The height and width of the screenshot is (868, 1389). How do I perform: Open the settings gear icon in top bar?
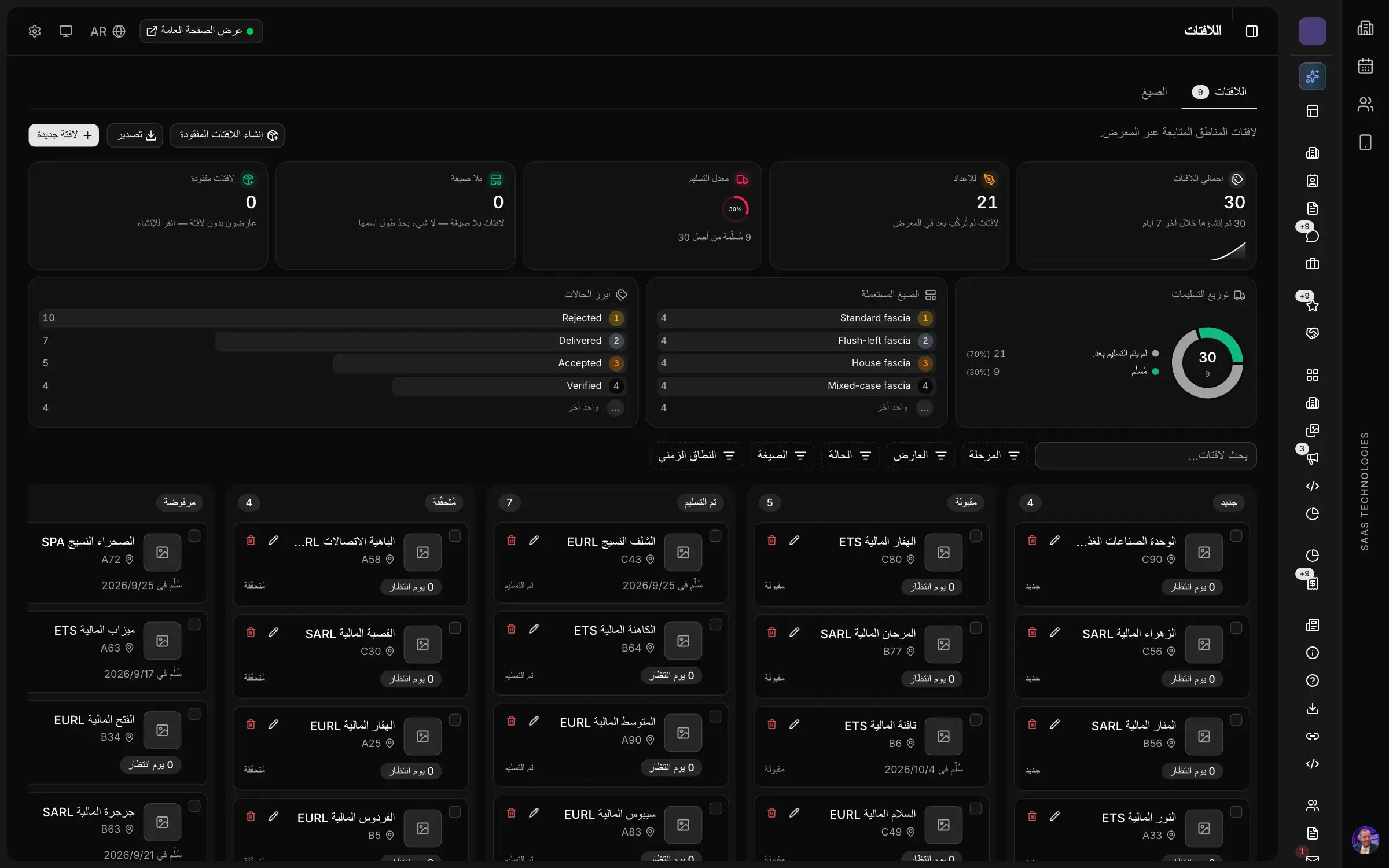pos(35,31)
